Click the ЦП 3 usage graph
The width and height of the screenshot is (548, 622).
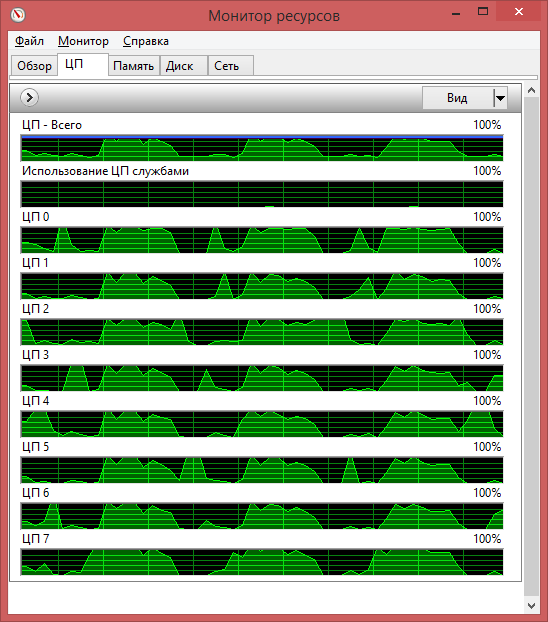tap(262, 378)
